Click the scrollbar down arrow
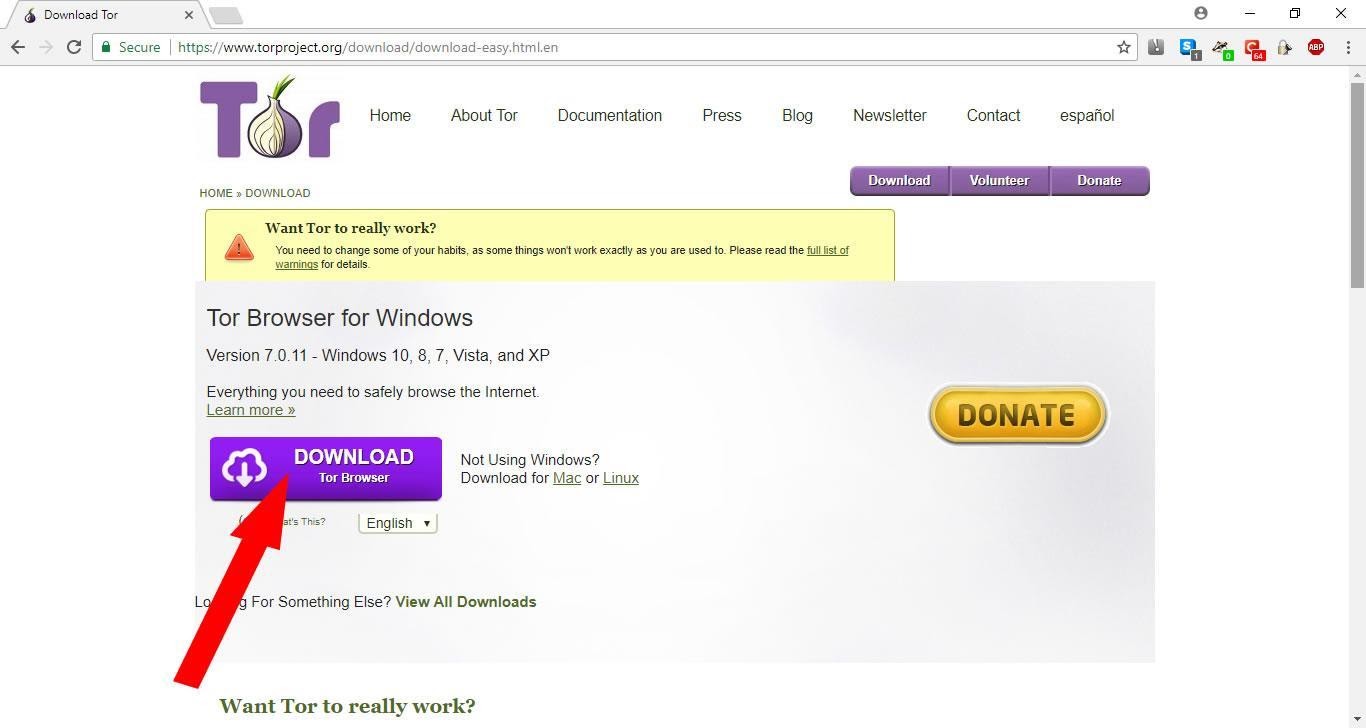 click(x=1356, y=720)
